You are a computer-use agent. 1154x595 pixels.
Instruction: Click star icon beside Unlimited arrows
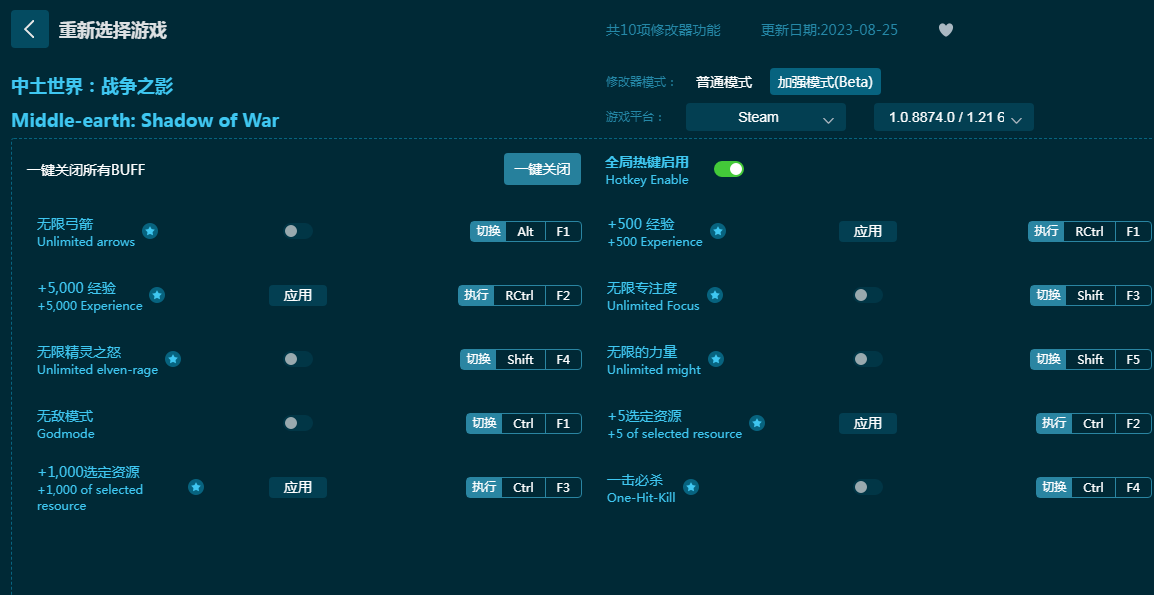tap(150, 231)
